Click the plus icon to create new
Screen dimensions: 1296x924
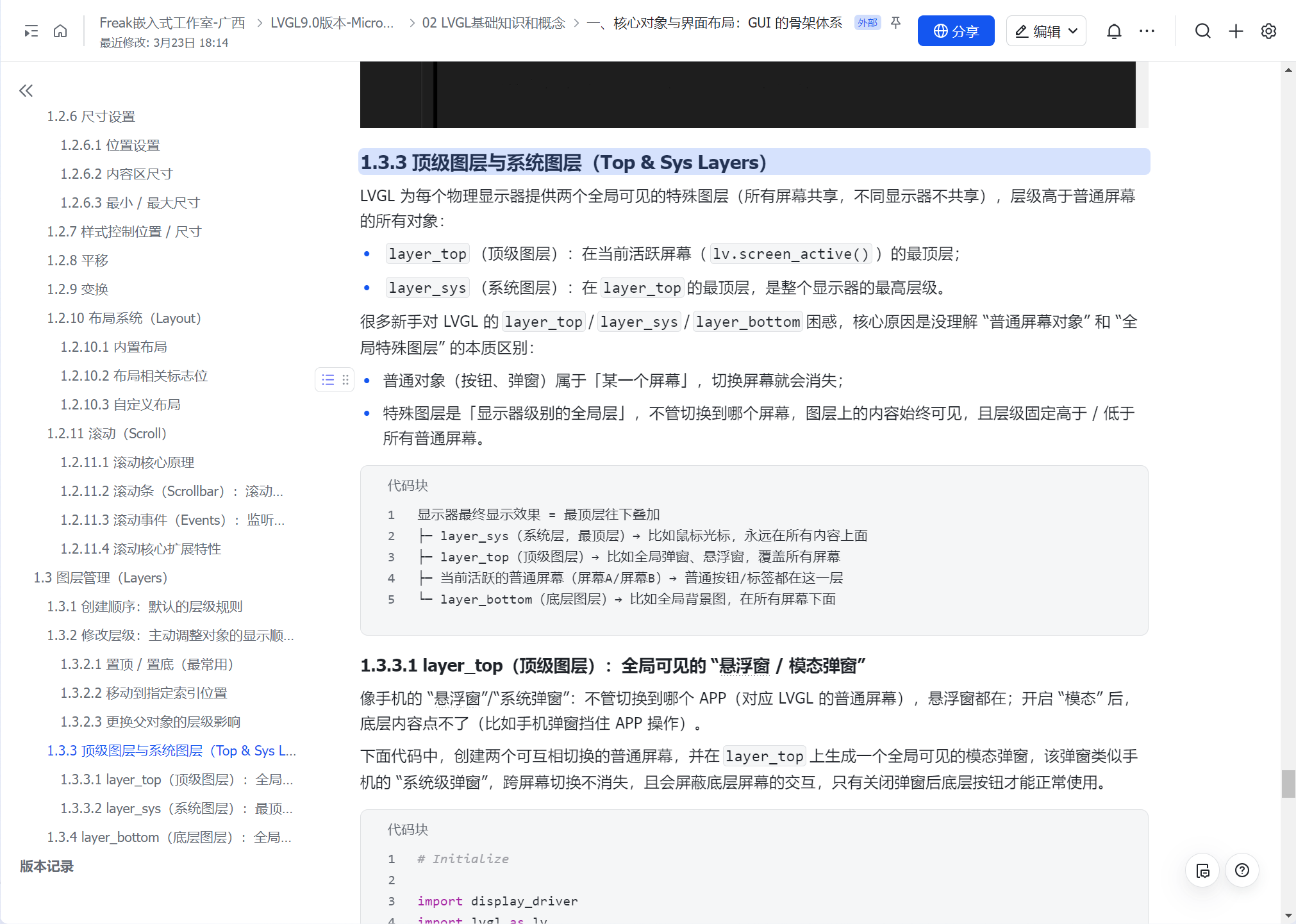pos(1236,31)
